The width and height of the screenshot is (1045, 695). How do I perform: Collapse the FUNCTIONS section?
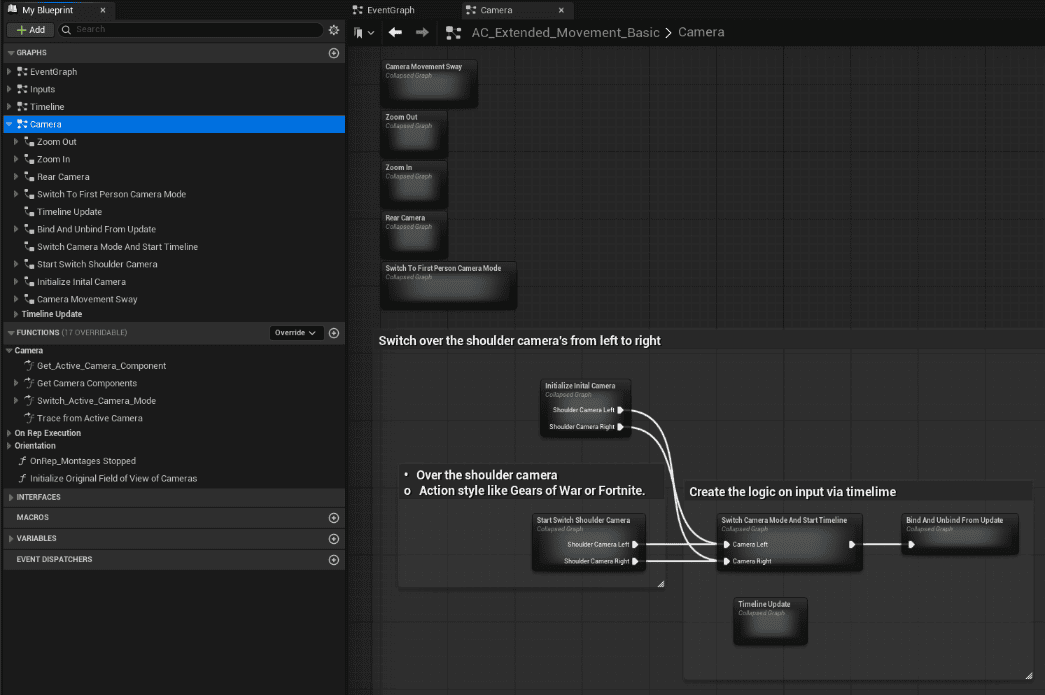click(x=11, y=333)
